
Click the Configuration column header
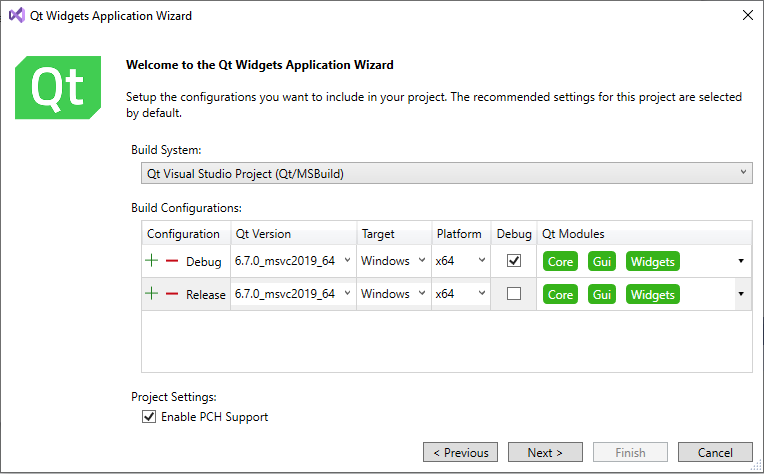[x=186, y=233]
